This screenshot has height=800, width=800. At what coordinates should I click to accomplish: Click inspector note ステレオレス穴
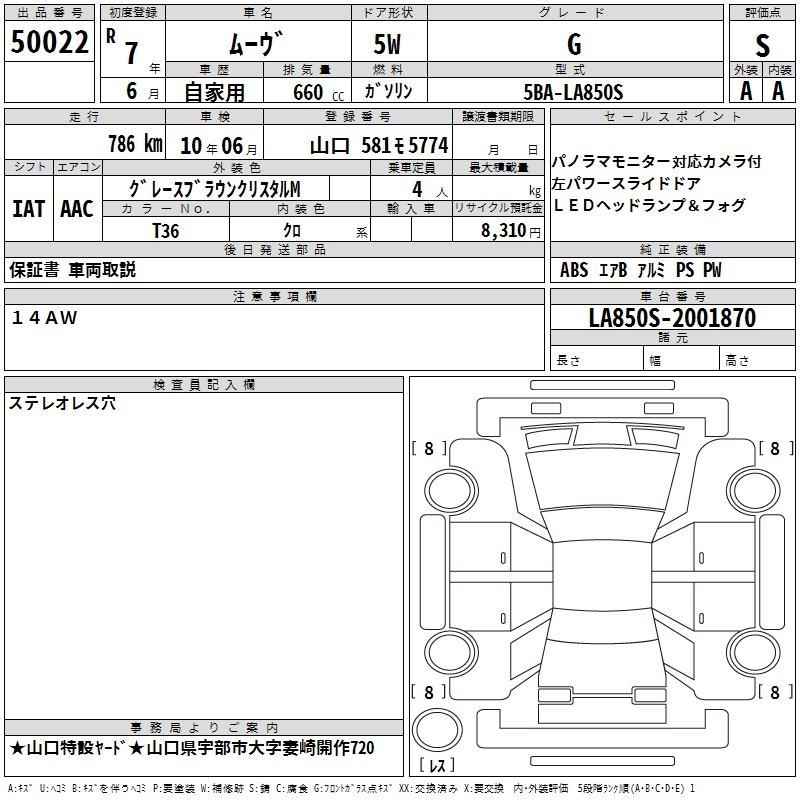(x=62, y=403)
